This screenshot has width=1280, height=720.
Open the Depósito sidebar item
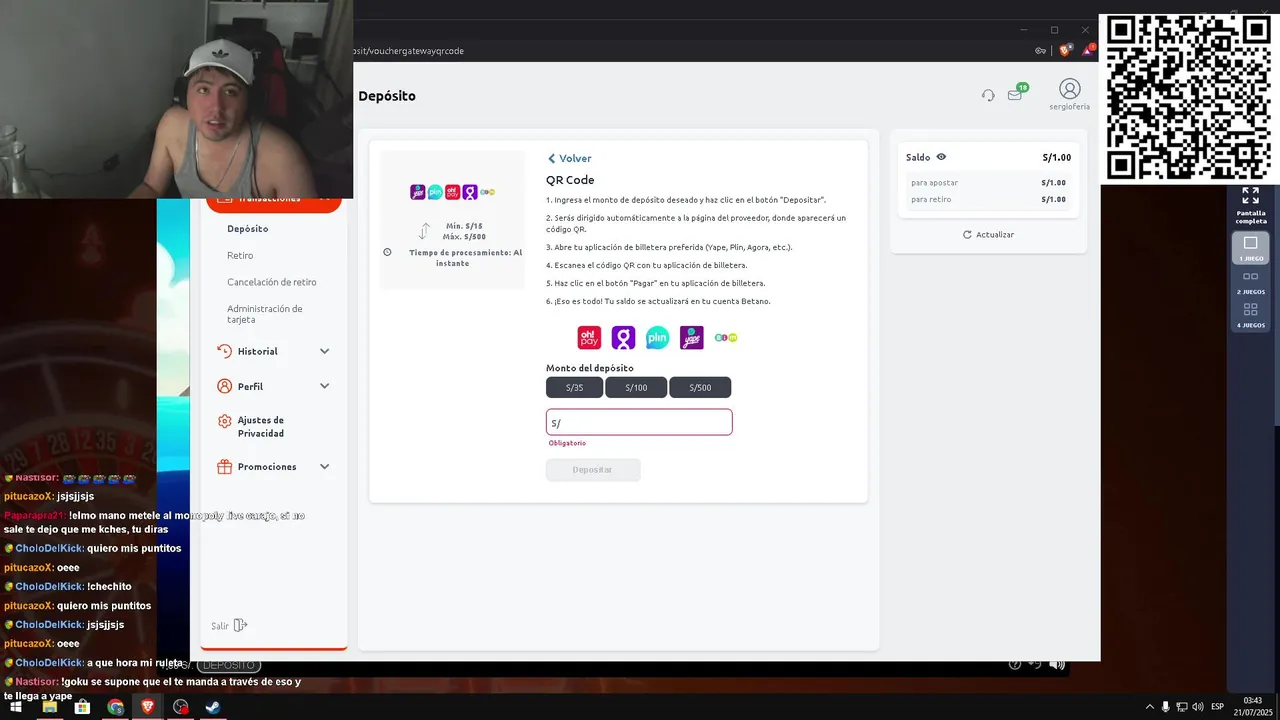(x=247, y=228)
